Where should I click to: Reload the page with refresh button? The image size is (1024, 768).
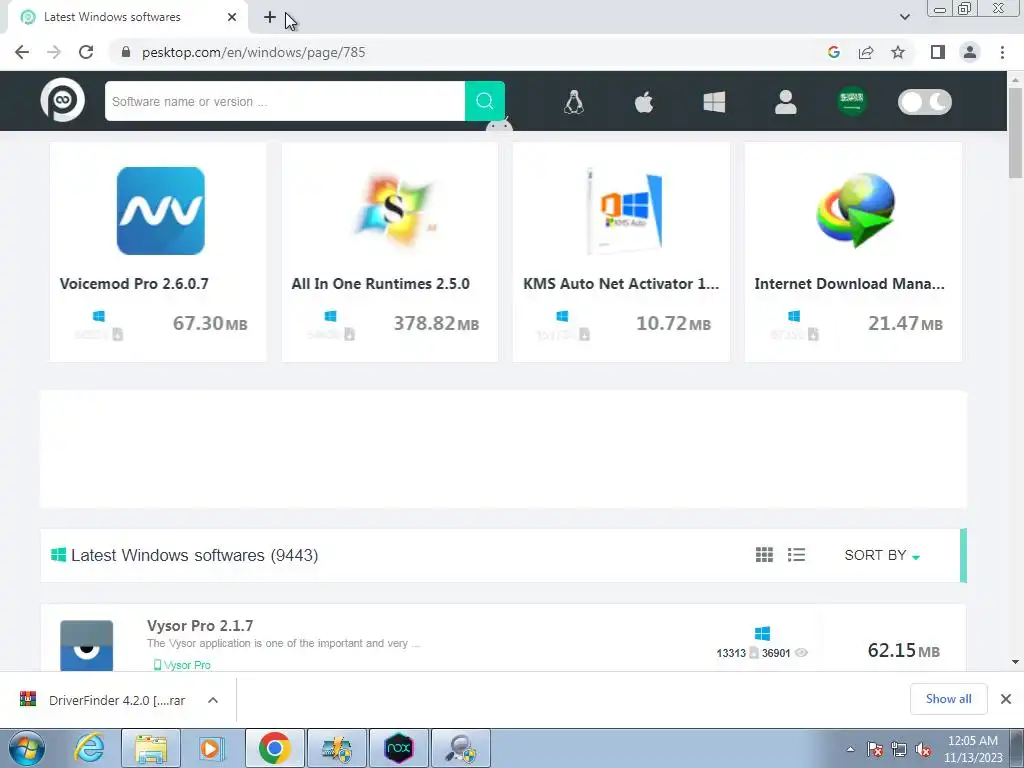(86, 52)
